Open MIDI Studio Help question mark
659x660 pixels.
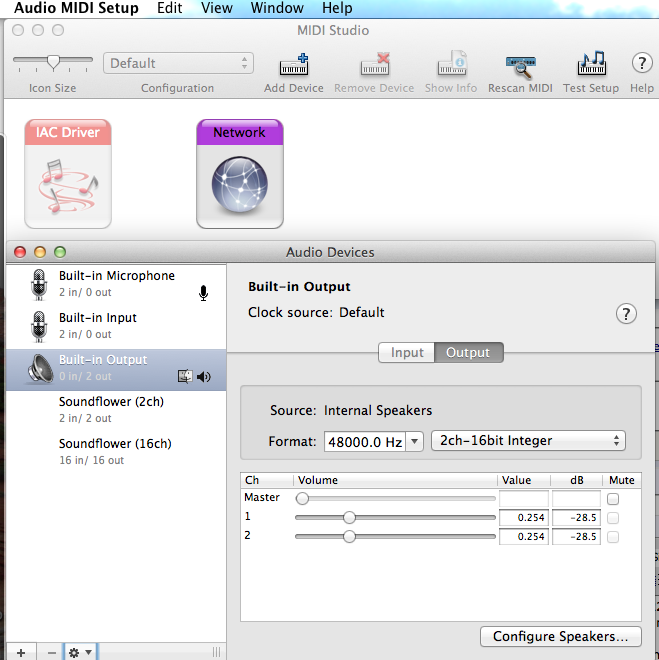click(x=642, y=63)
